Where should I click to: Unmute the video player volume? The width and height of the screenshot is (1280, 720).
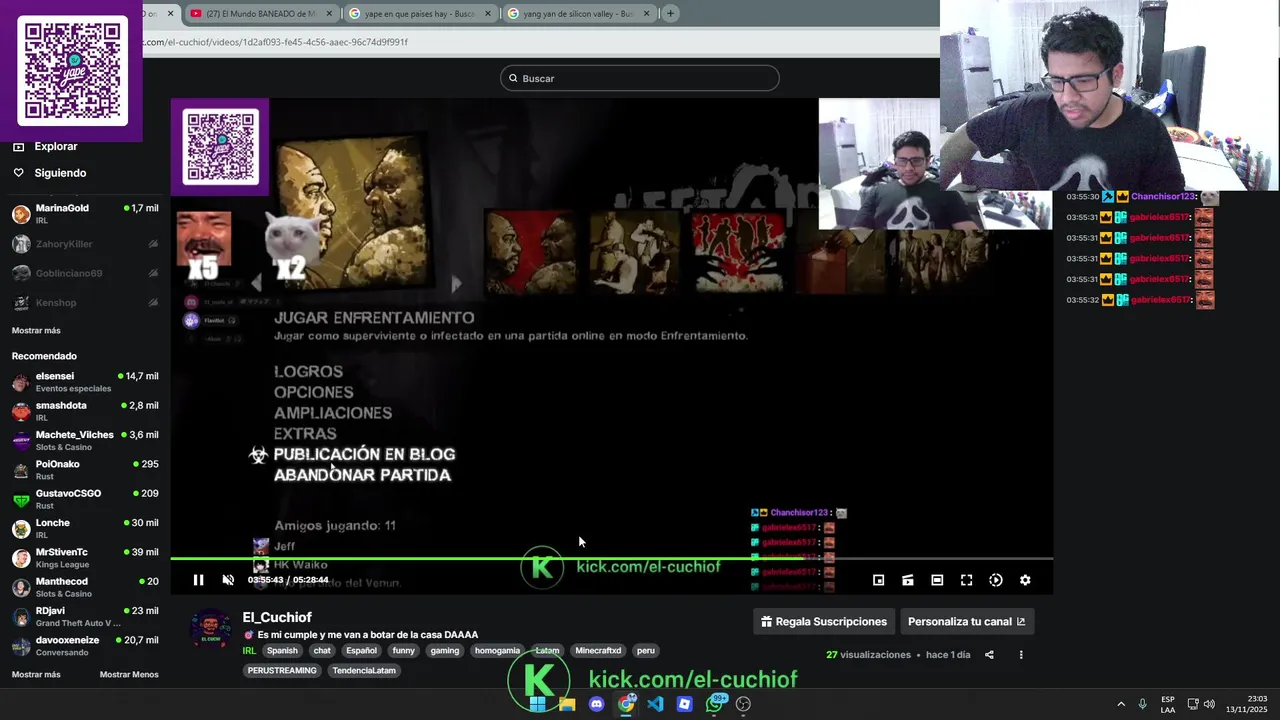point(228,580)
